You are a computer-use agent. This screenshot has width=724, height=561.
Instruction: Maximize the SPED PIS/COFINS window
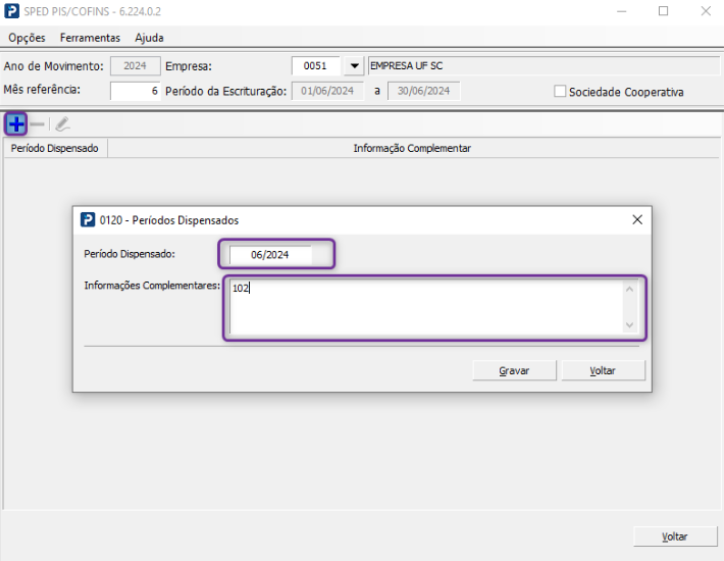point(664,11)
